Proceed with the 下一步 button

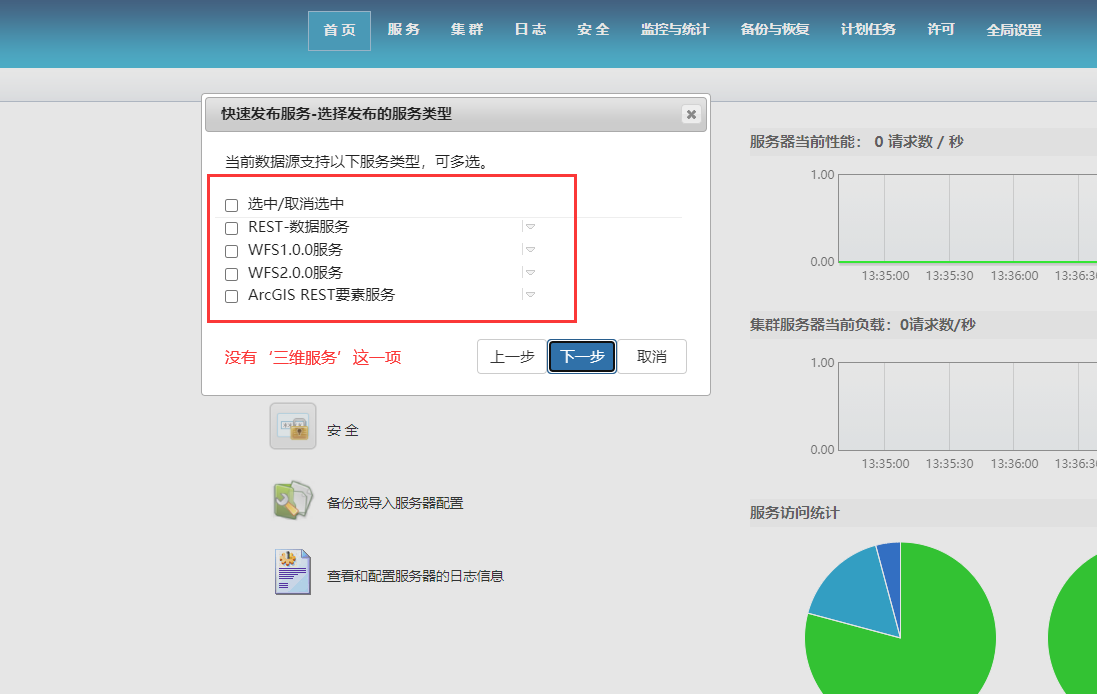point(582,357)
